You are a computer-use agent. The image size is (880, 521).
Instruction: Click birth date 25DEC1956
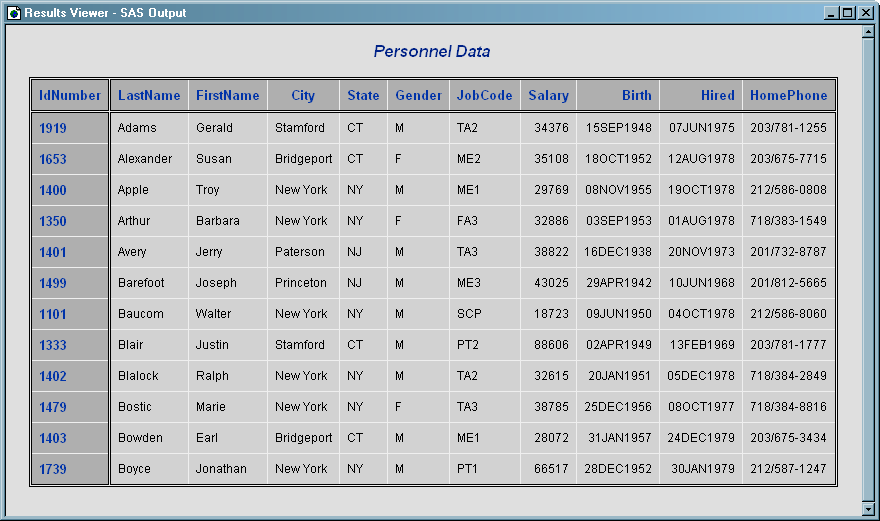pos(618,406)
